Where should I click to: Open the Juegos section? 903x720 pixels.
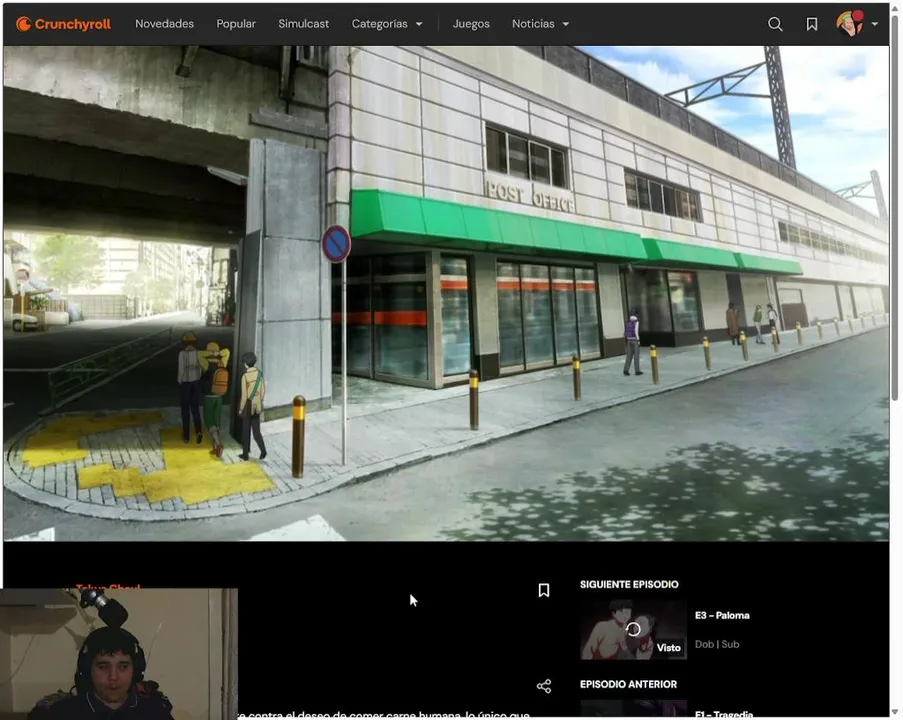click(x=471, y=24)
